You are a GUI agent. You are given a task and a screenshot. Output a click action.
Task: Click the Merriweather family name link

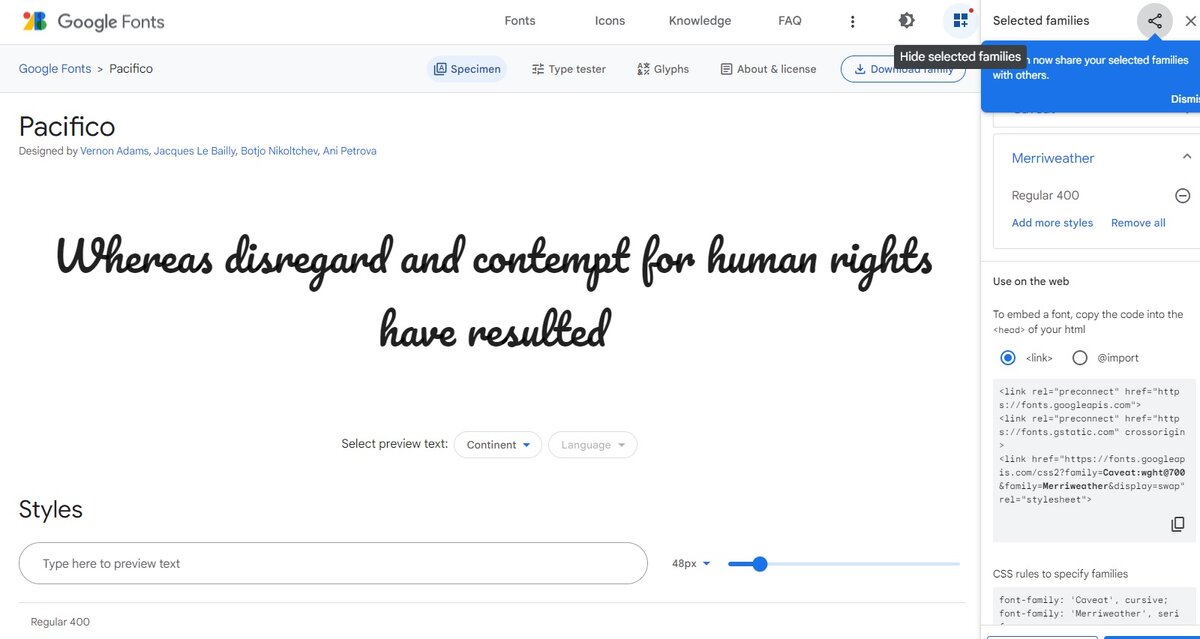coord(1053,158)
